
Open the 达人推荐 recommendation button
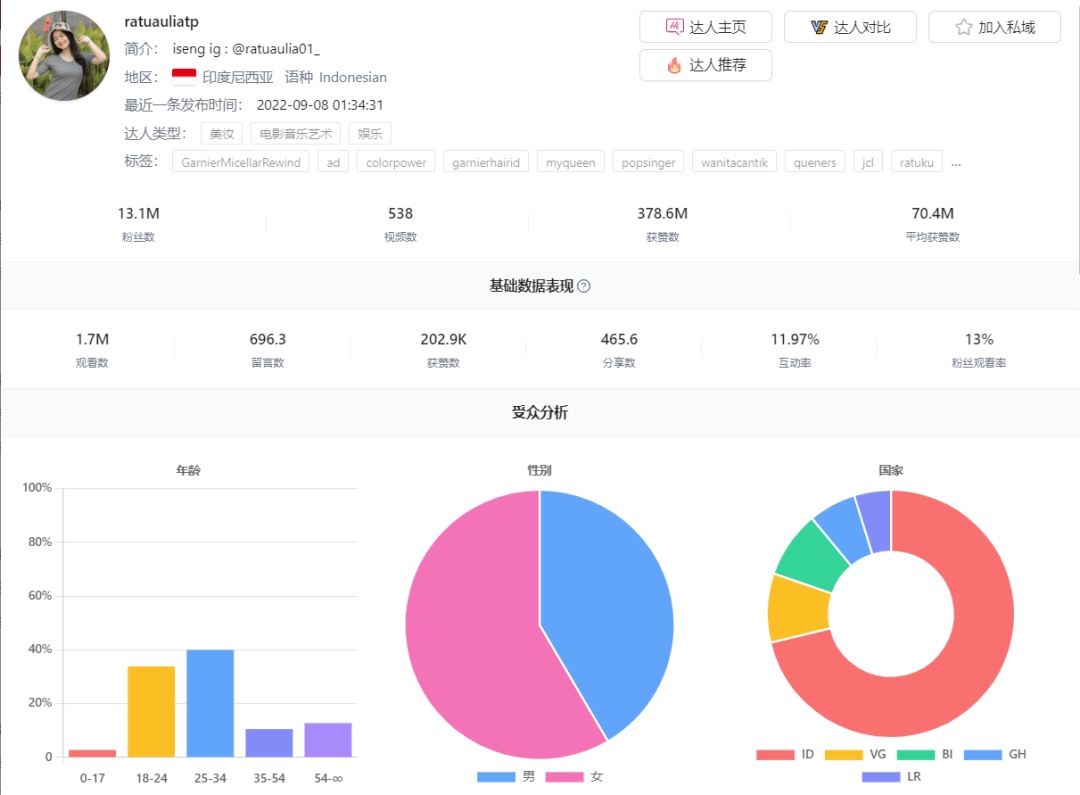(705, 65)
